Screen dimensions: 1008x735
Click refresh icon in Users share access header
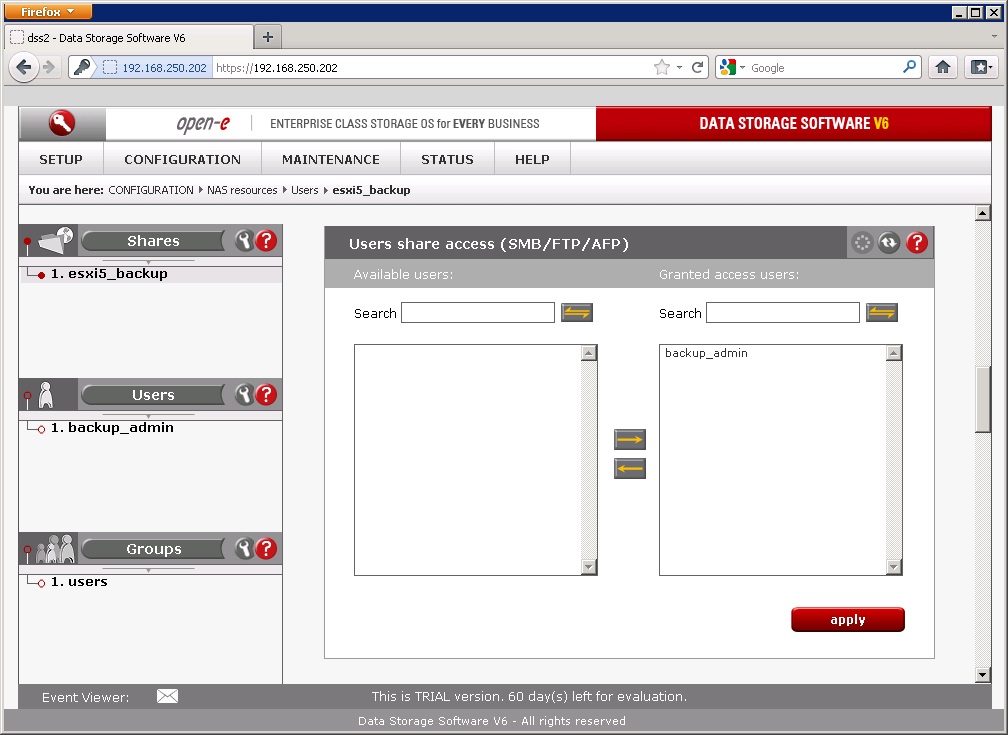pos(889,242)
